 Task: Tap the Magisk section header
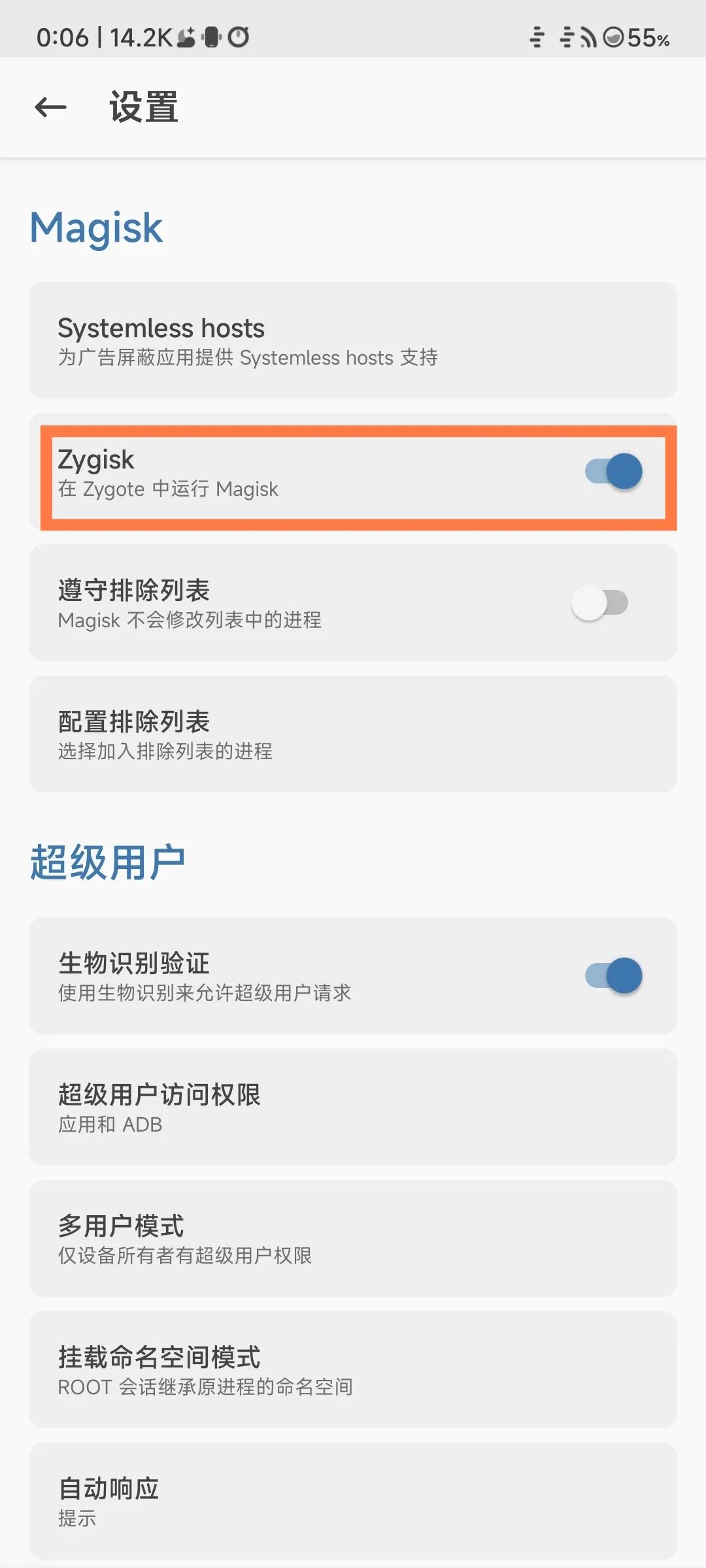pyautogui.click(x=97, y=228)
